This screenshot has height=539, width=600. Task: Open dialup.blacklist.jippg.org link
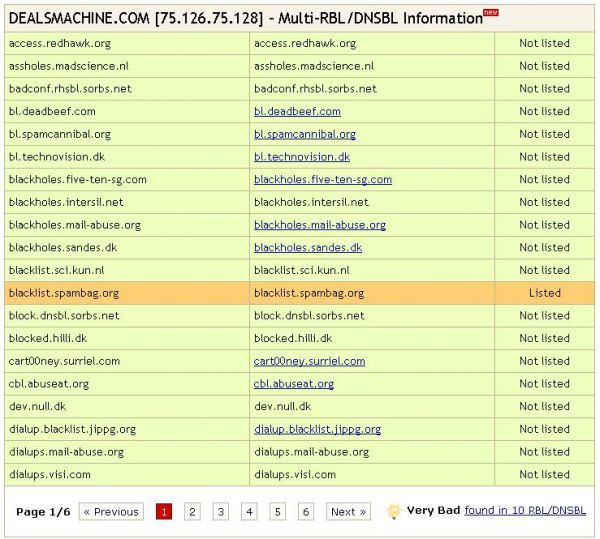[x=317, y=429]
